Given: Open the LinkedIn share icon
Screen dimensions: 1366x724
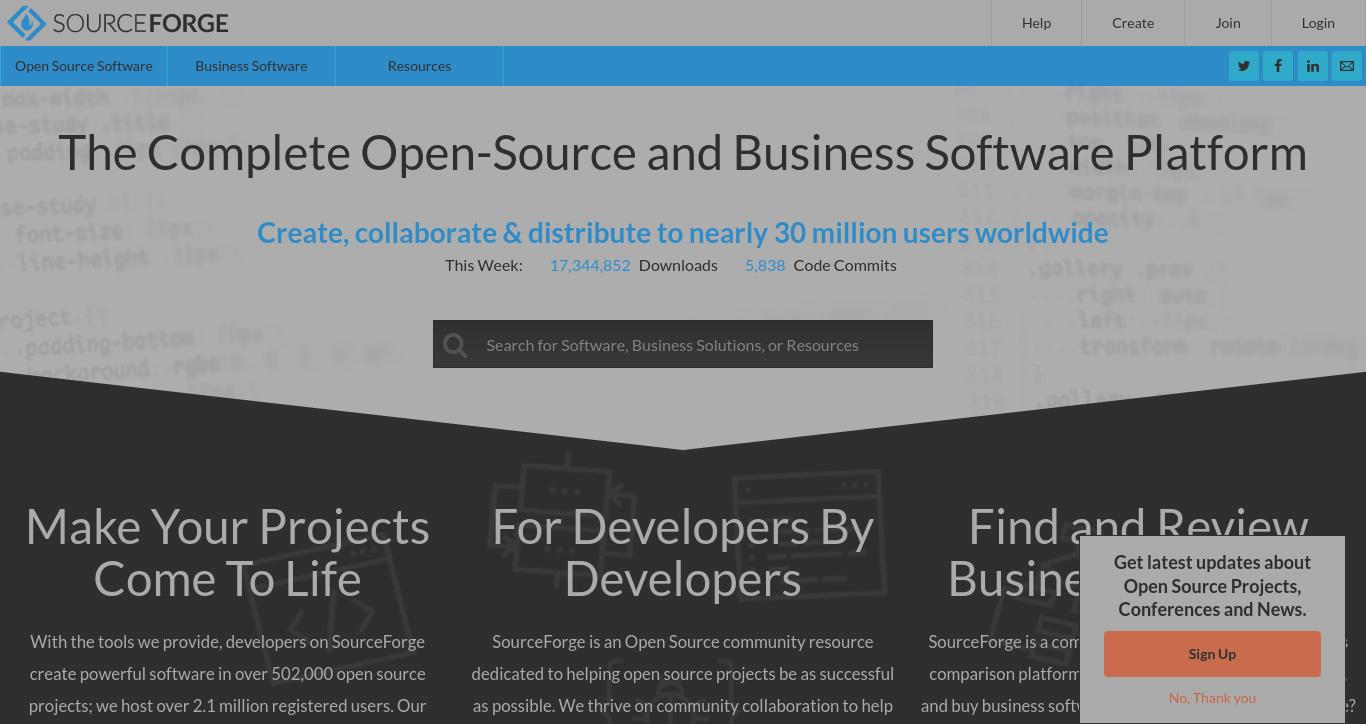Looking at the screenshot, I should (x=1313, y=66).
